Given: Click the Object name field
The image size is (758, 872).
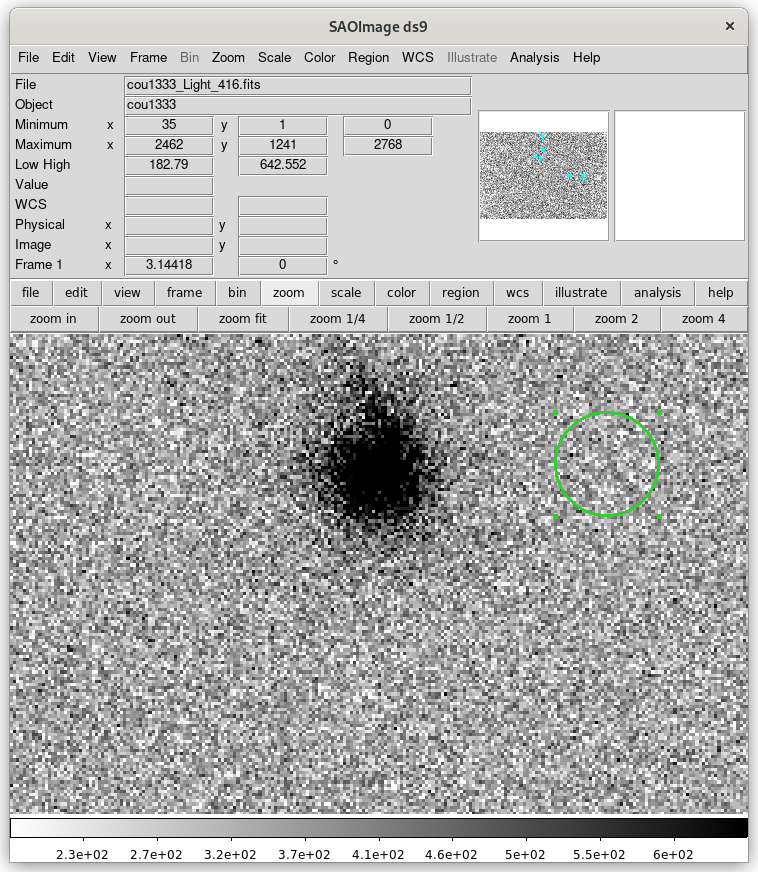Looking at the screenshot, I should coord(297,105).
